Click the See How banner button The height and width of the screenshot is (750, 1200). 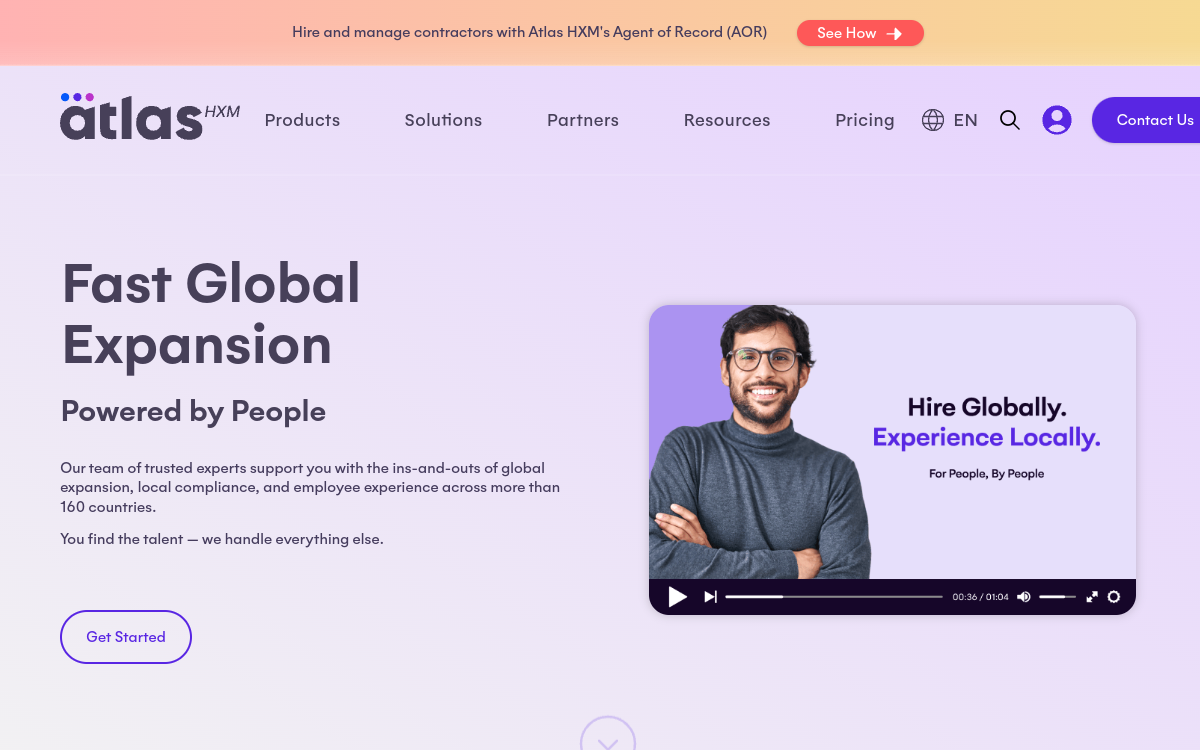coord(860,33)
